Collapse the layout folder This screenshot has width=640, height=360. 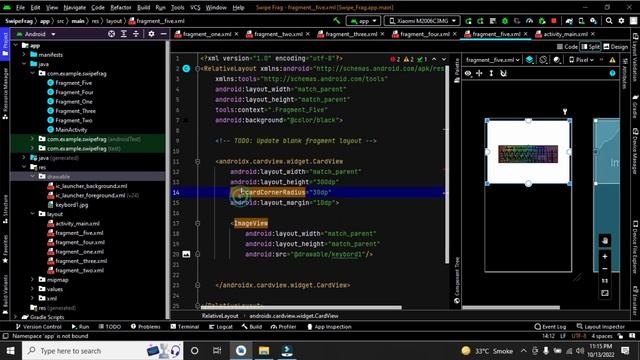(33, 214)
